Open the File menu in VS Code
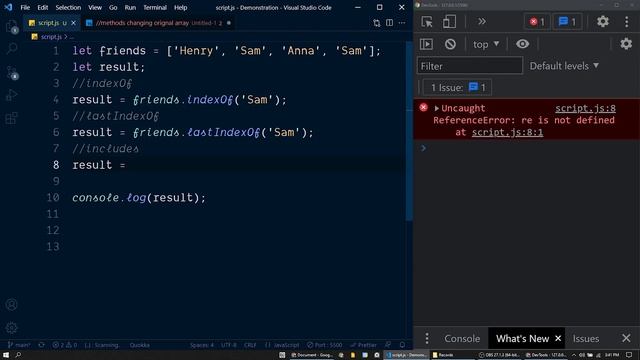The width and height of the screenshot is (640, 360). (25, 7)
